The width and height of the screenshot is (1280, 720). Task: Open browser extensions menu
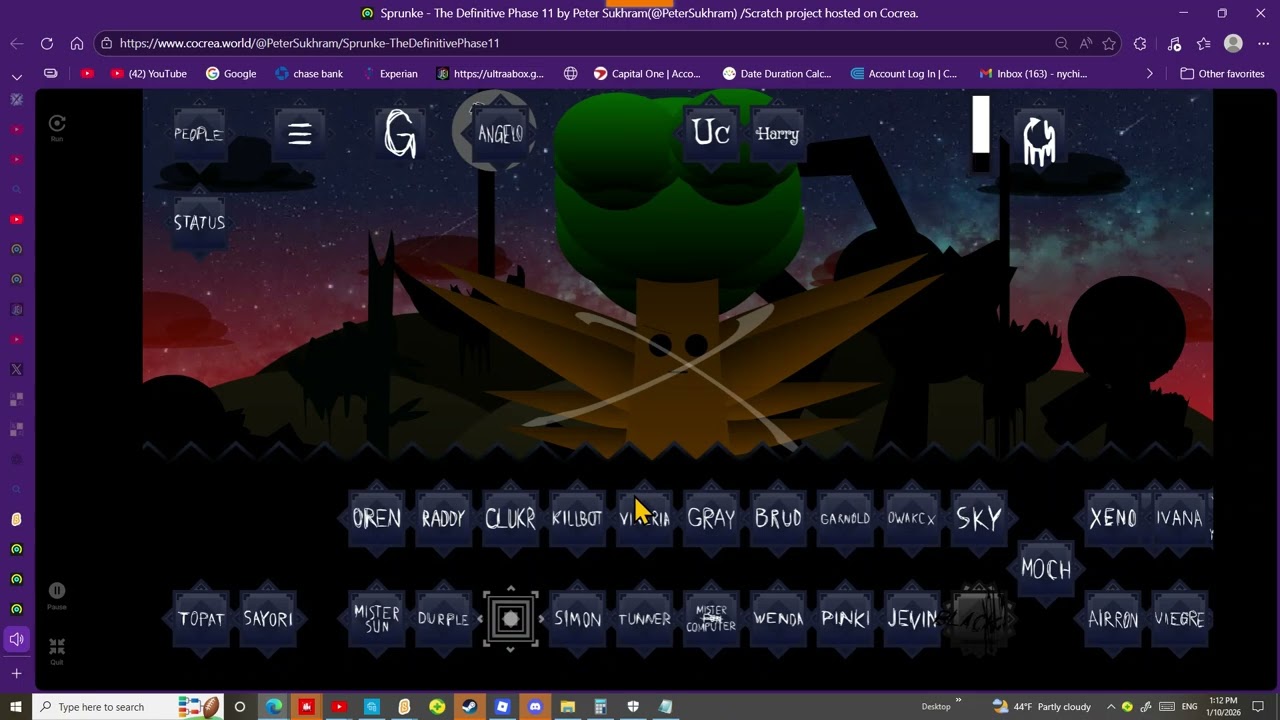click(x=1140, y=43)
